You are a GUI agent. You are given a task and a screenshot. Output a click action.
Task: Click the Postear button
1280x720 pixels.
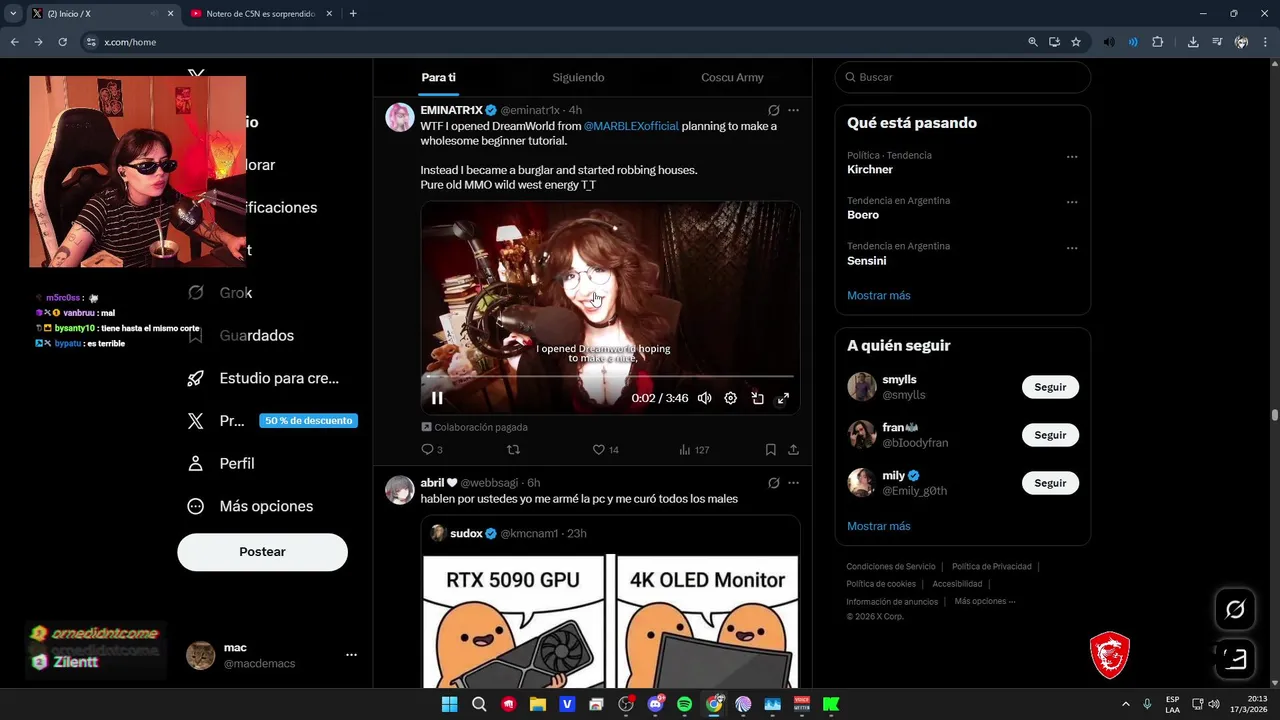[x=263, y=552]
